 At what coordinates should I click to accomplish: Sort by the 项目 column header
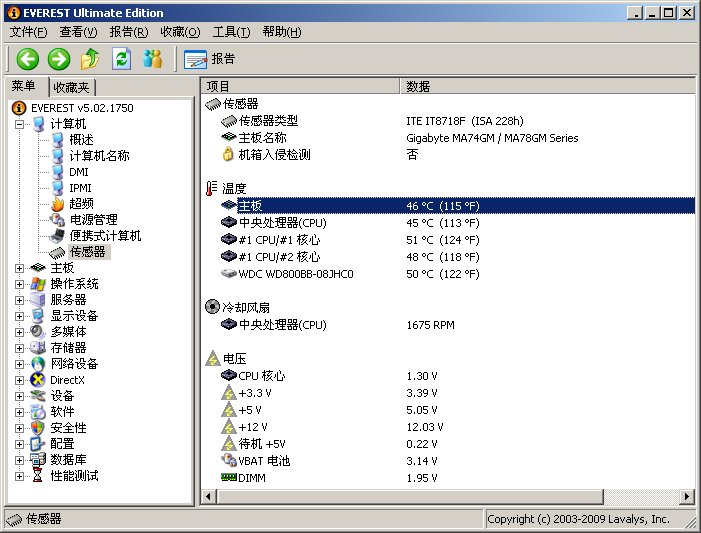(300, 86)
